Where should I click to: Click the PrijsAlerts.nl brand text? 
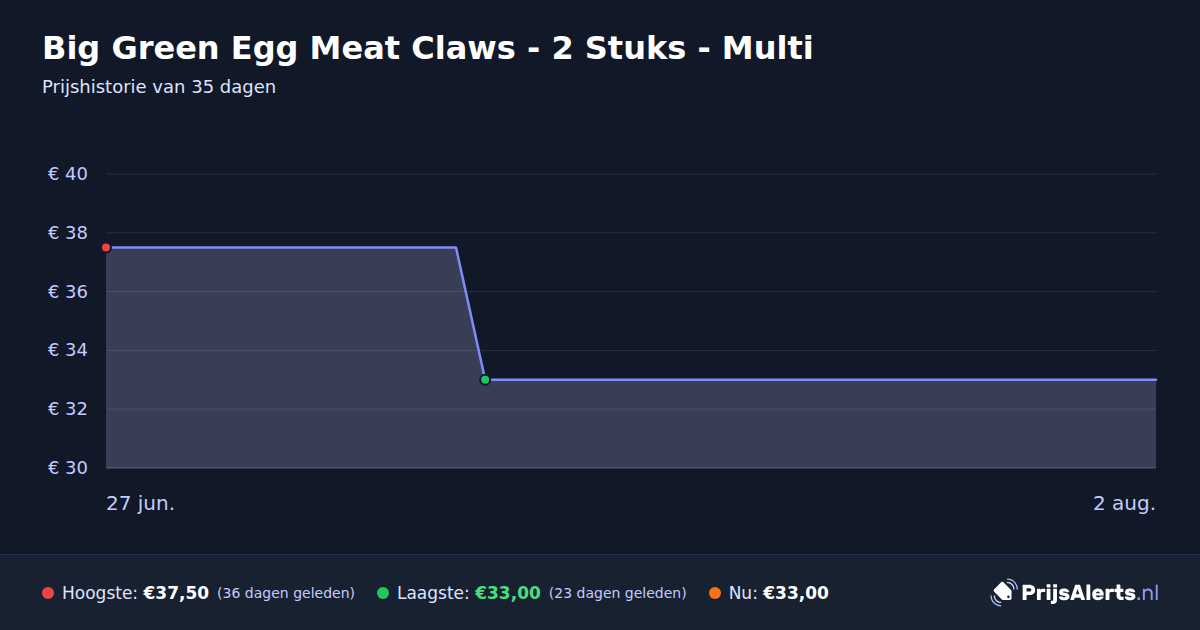click(1090, 593)
